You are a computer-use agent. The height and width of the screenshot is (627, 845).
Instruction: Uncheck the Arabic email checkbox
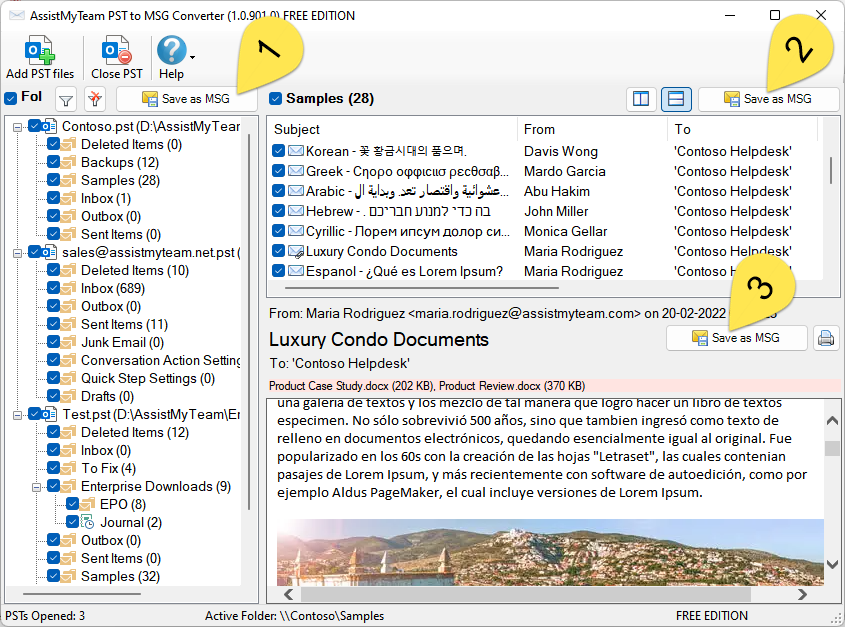click(x=278, y=191)
